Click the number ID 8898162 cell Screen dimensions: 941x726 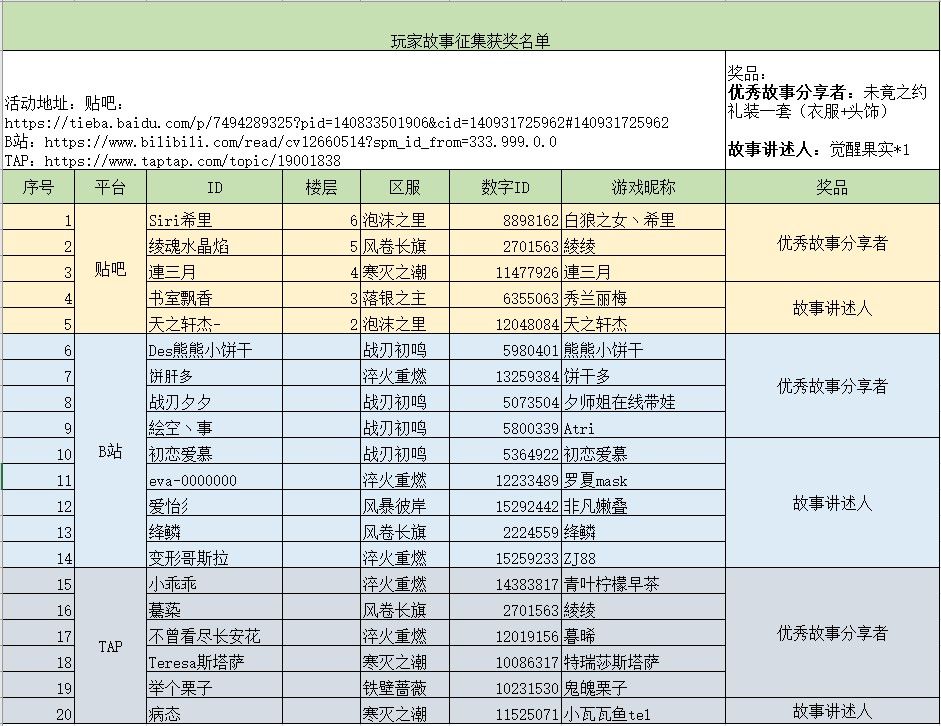coord(505,217)
